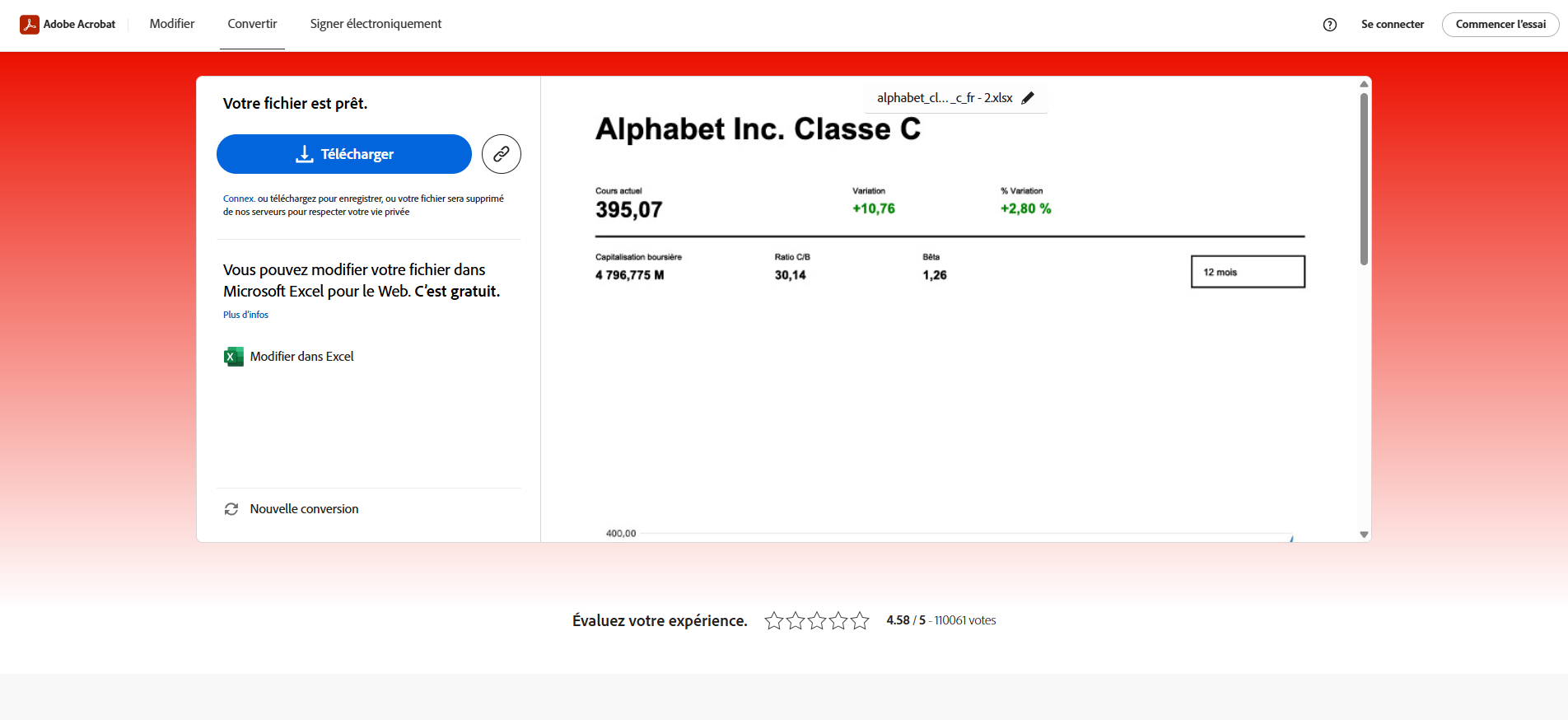Click the preview vertical scrollbar thumb
The height and width of the screenshot is (720, 1568).
(x=1364, y=179)
